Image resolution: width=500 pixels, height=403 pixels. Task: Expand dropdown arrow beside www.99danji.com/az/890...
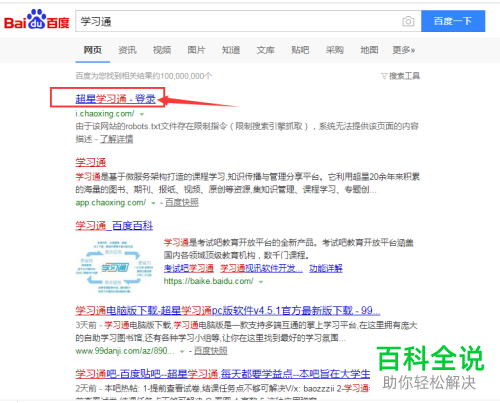tap(182, 351)
